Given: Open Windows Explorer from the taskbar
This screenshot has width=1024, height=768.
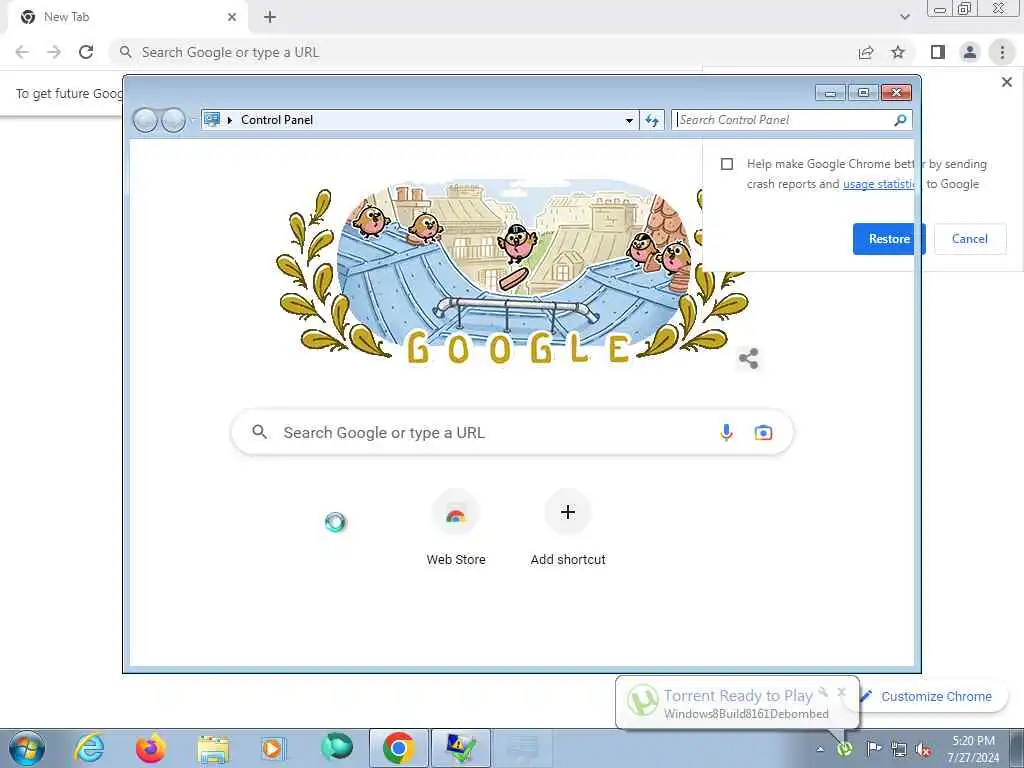Looking at the screenshot, I should (213, 748).
